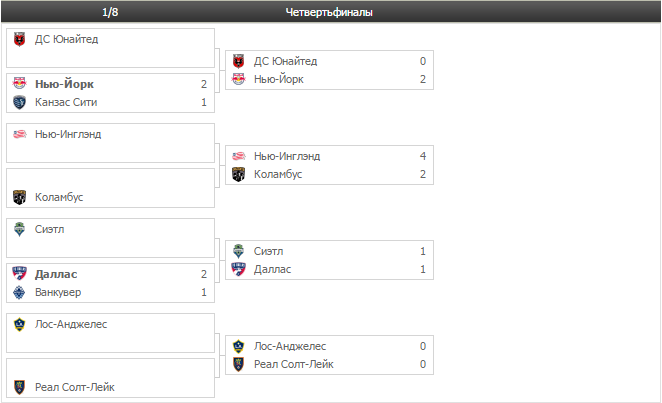
Task: Click the Нью-Йорк logo in the quarterfinals column
Action: coord(238,79)
